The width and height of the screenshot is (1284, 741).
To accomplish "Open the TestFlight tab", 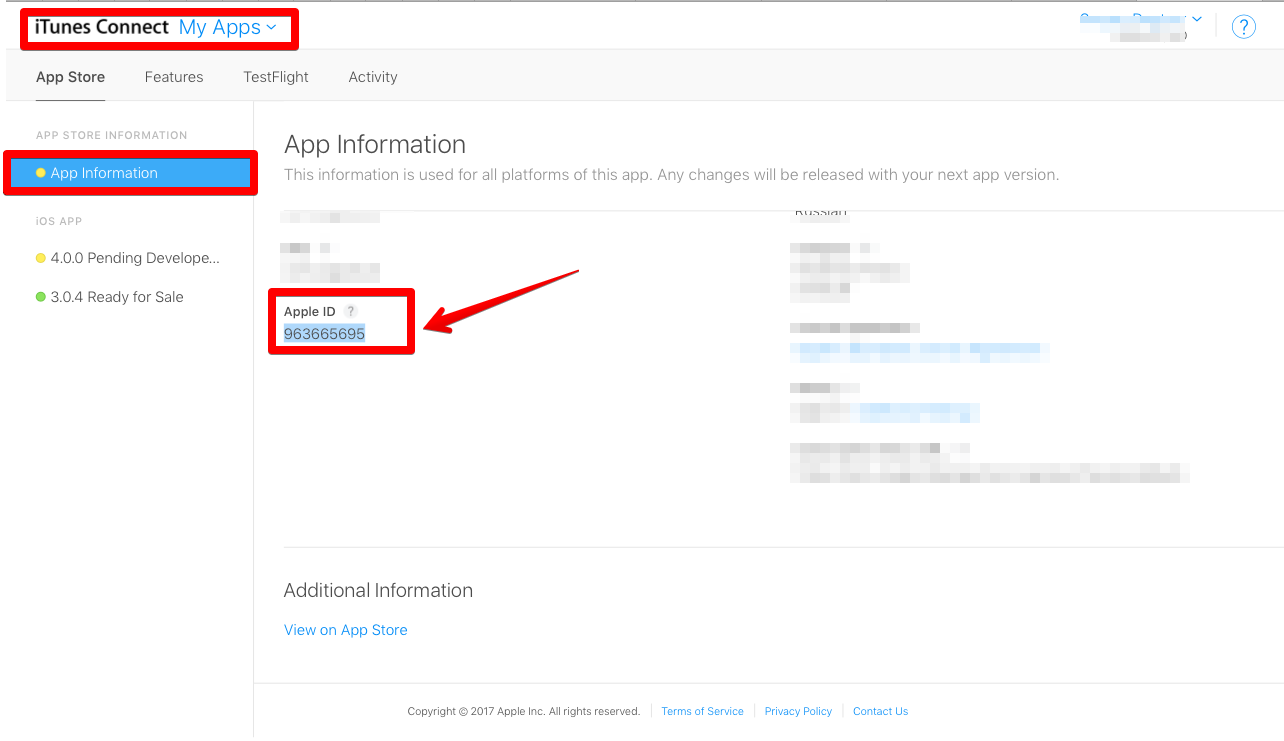I will [x=276, y=77].
